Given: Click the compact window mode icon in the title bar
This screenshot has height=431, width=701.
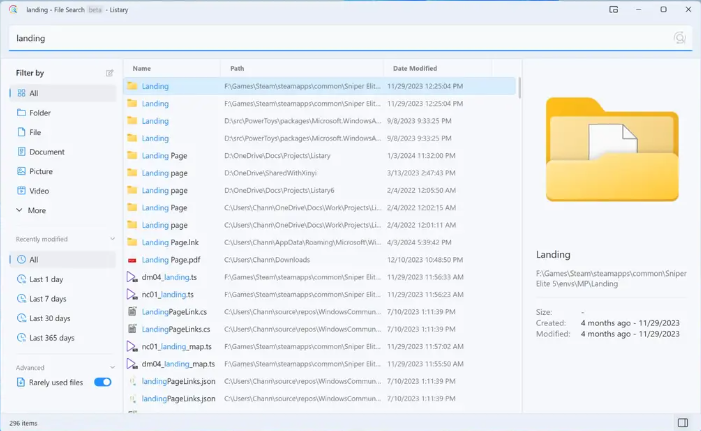Looking at the screenshot, I should pyautogui.click(x=613, y=9).
